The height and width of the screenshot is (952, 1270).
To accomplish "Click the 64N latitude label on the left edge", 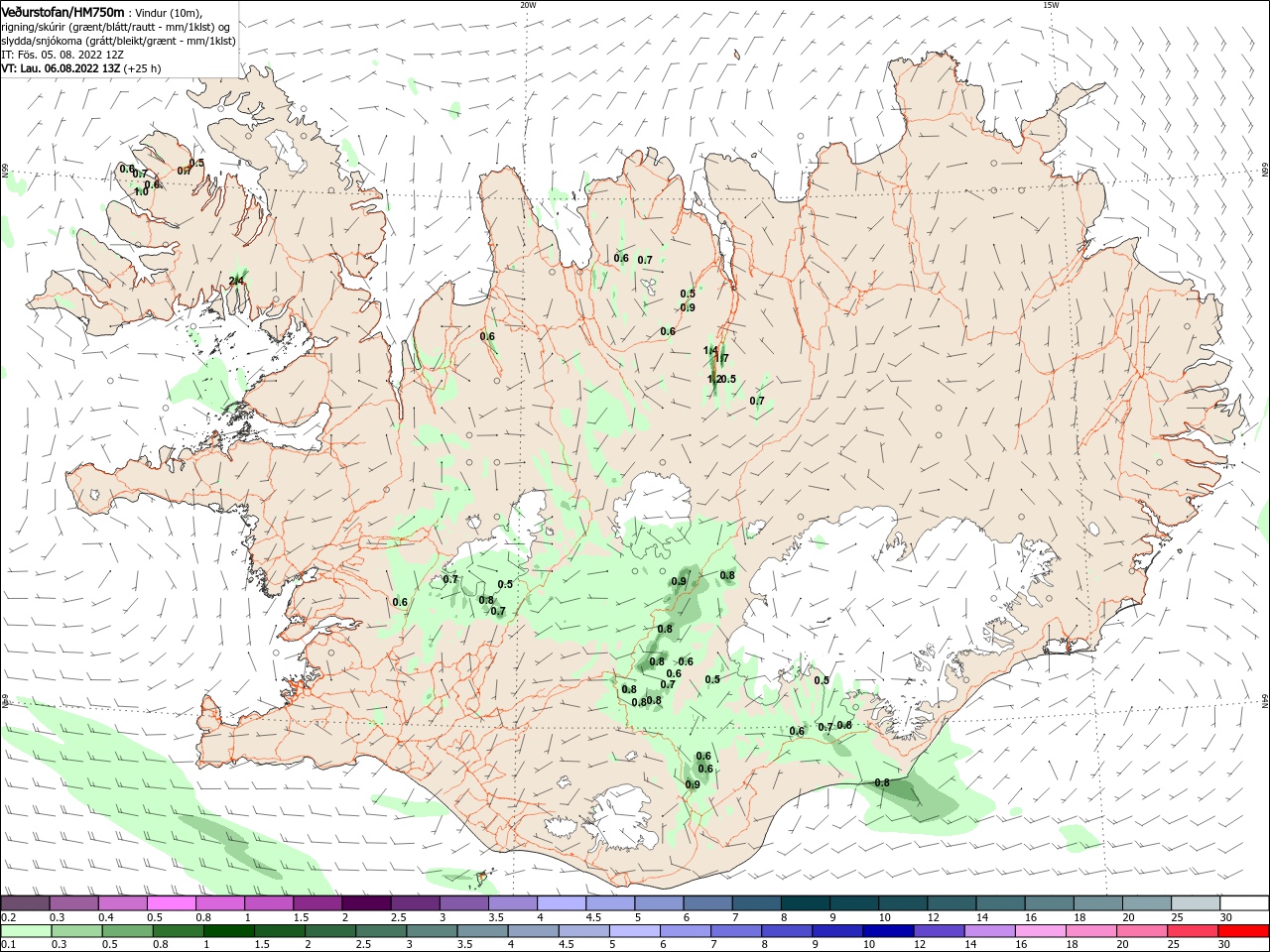I will coord(5,701).
